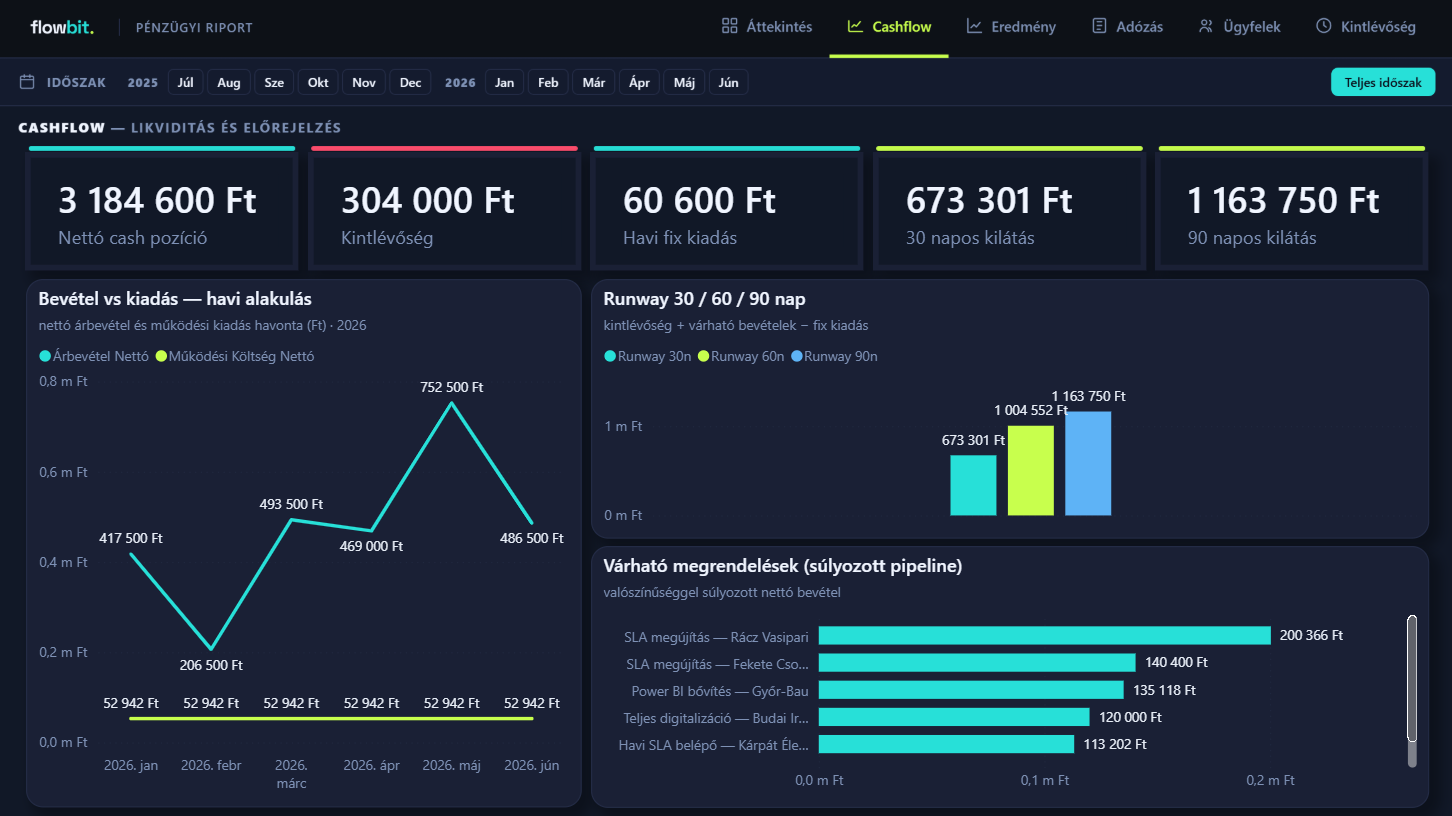Click the Várható megrendelések chart title
The height and width of the screenshot is (816, 1452).
[x=783, y=566]
